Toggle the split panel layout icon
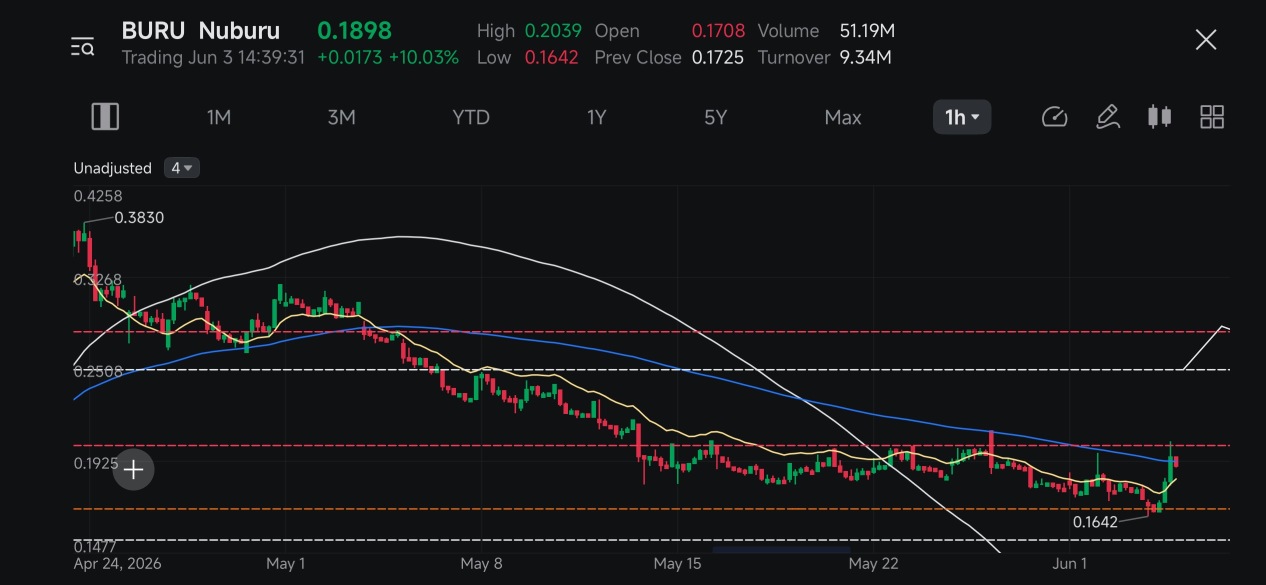The width and height of the screenshot is (1266, 585). click(x=105, y=117)
